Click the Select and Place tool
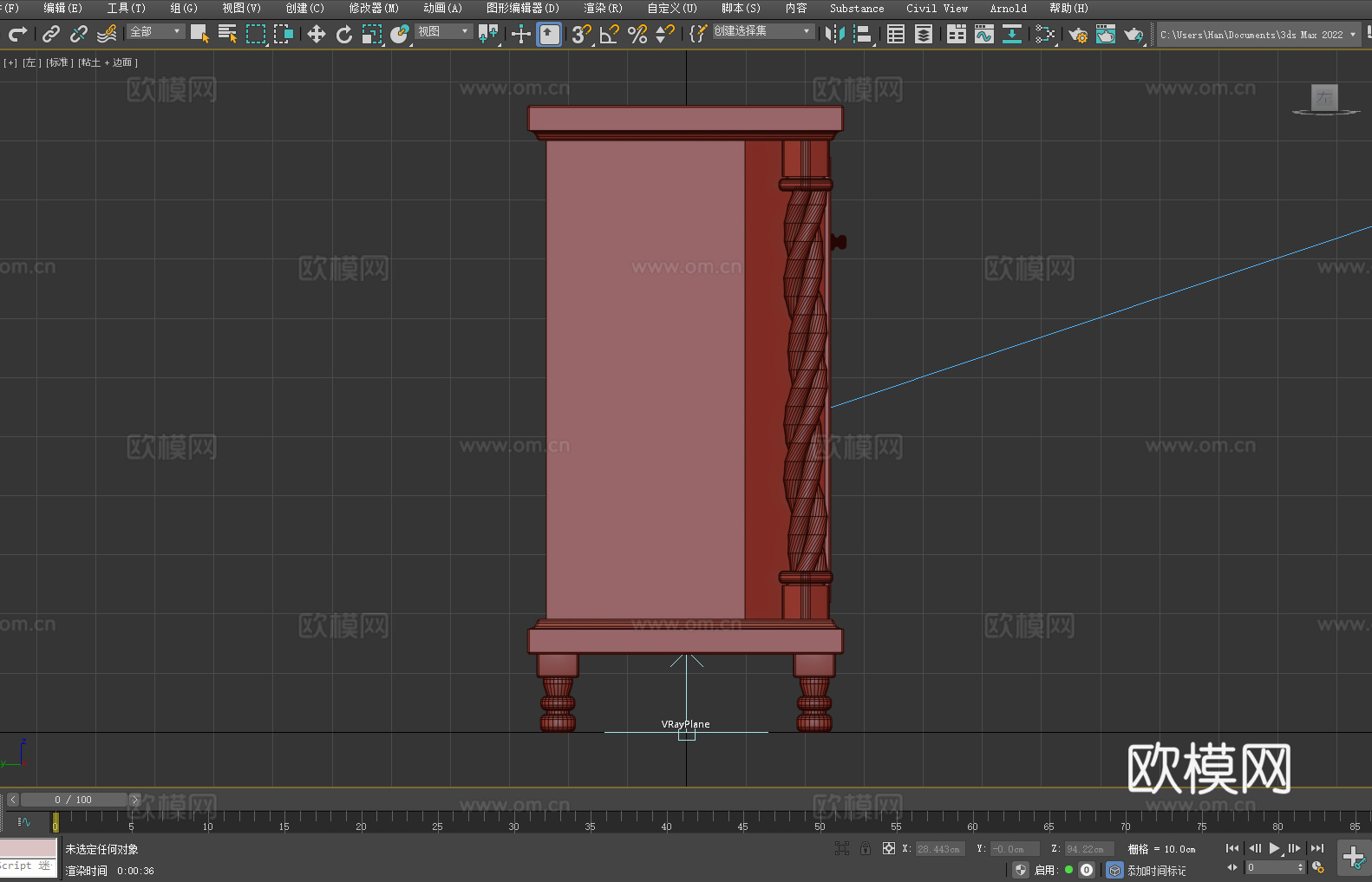This screenshot has width=1372, height=882. click(x=400, y=34)
